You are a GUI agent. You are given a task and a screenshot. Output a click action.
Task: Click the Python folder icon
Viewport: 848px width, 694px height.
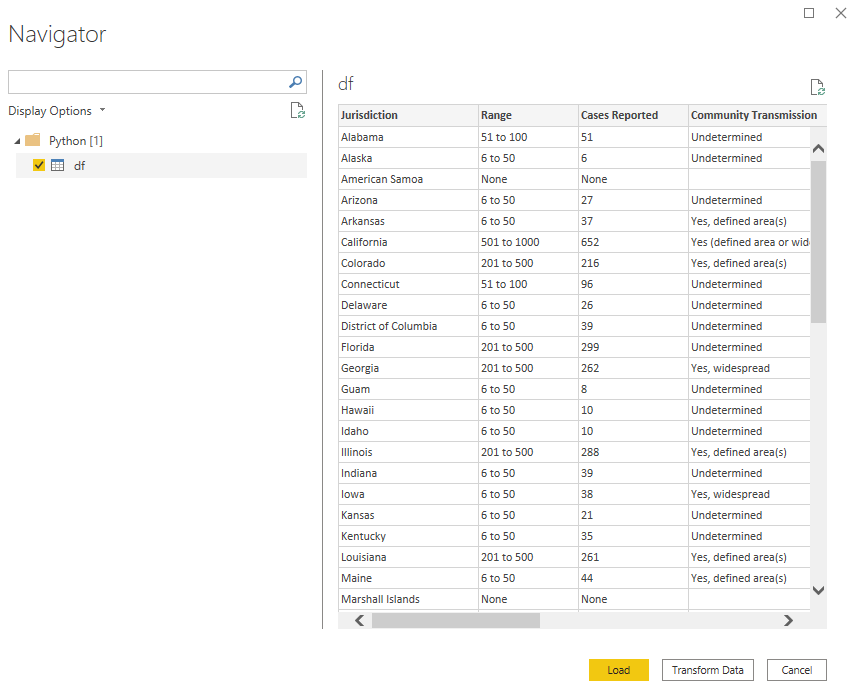[32, 141]
